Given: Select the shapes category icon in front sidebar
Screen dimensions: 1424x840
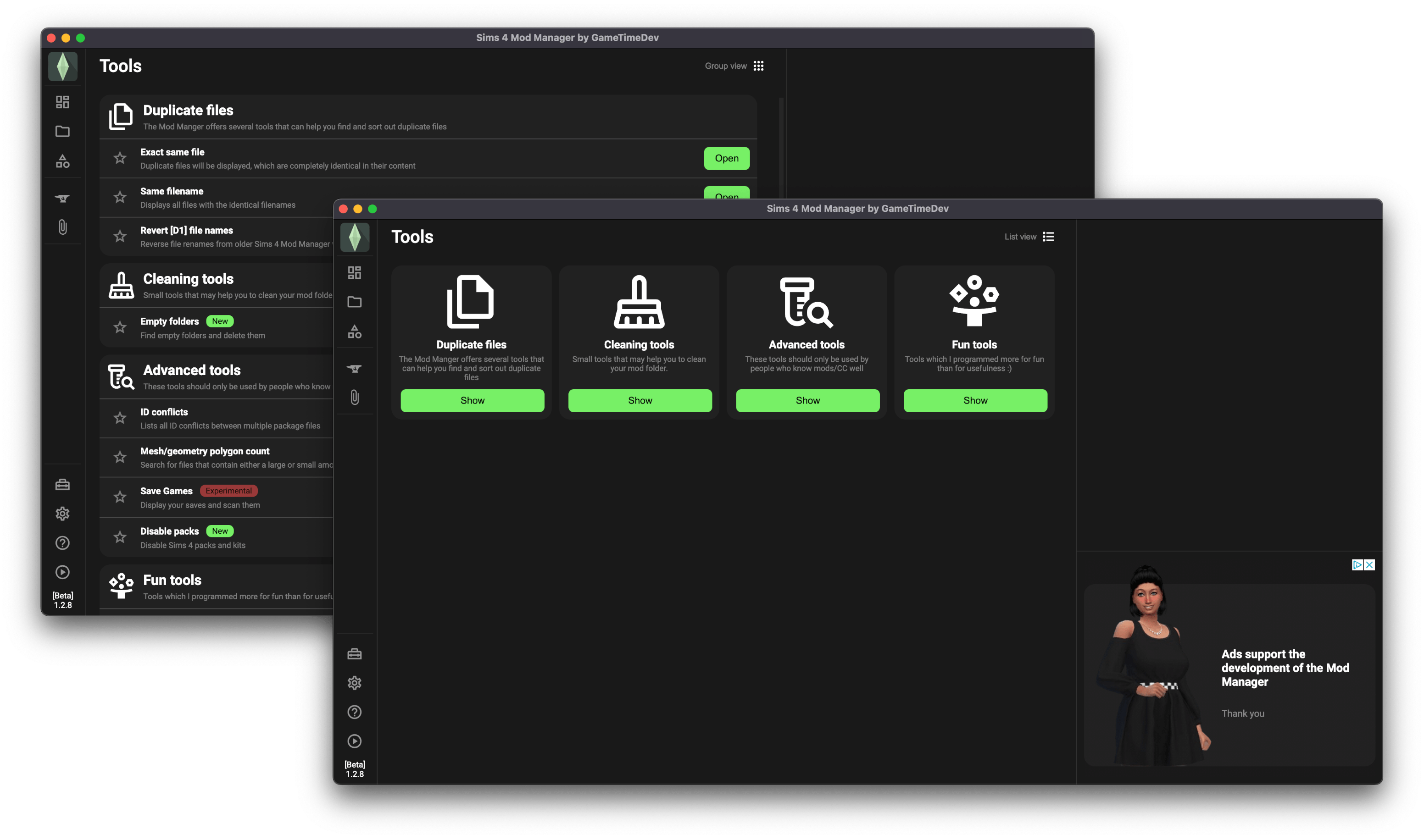Looking at the screenshot, I should click(355, 332).
